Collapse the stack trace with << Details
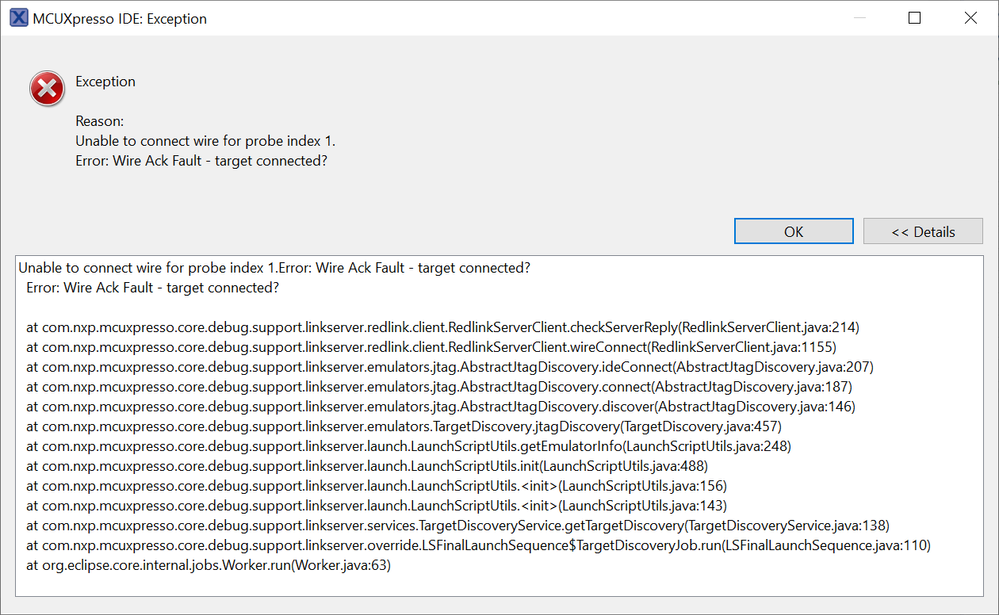This screenshot has height=615, width=999. [923, 232]
